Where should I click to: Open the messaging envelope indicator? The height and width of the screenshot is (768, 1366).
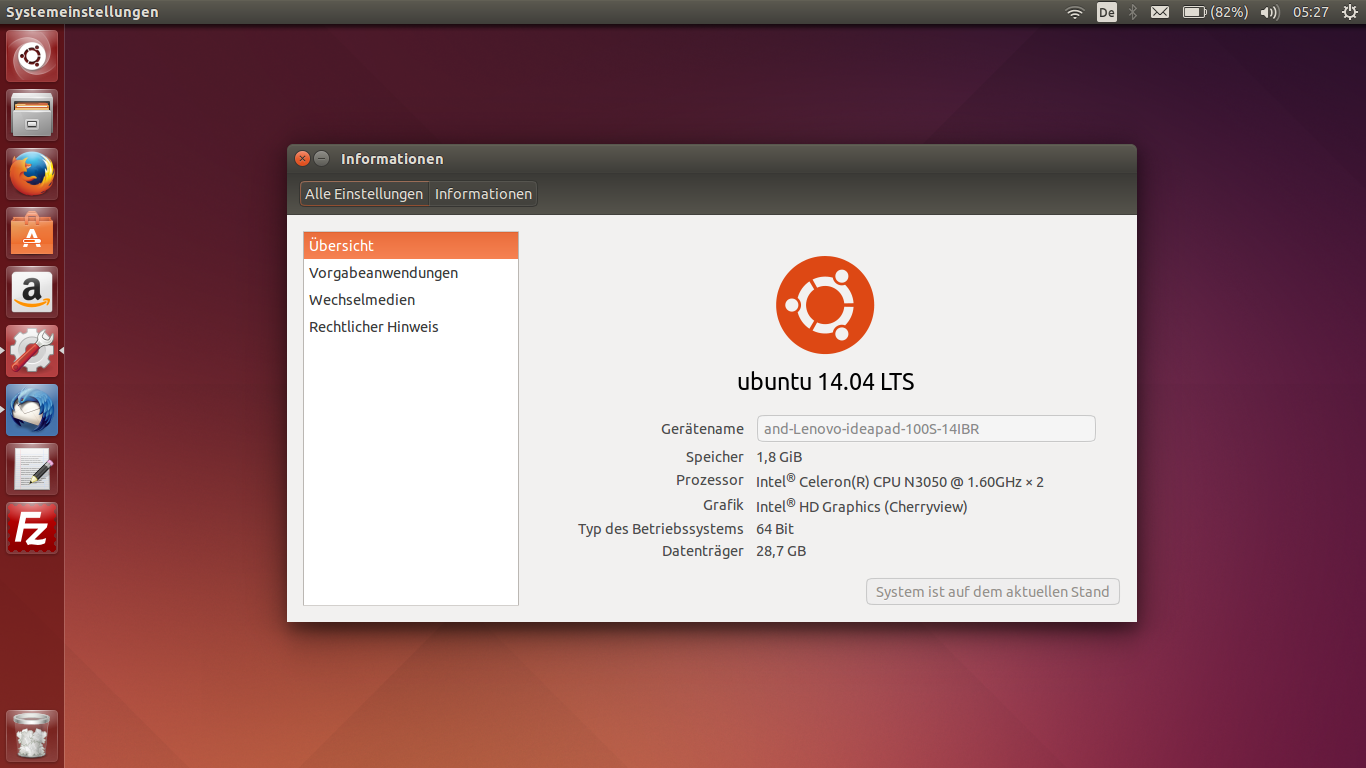(x=1160, y=12)
